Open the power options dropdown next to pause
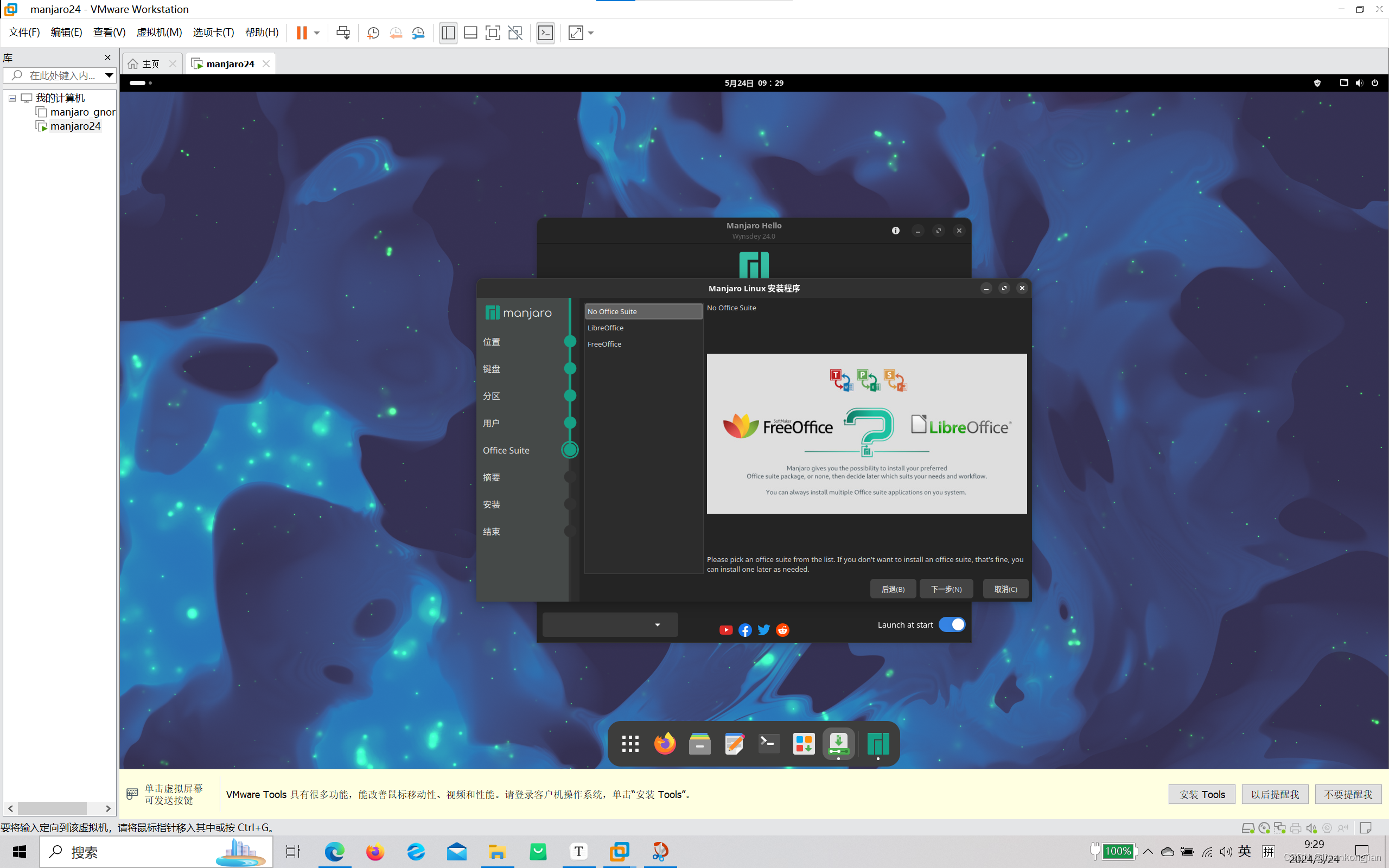This screenshot has height=868, width=1389. [317, 33]
